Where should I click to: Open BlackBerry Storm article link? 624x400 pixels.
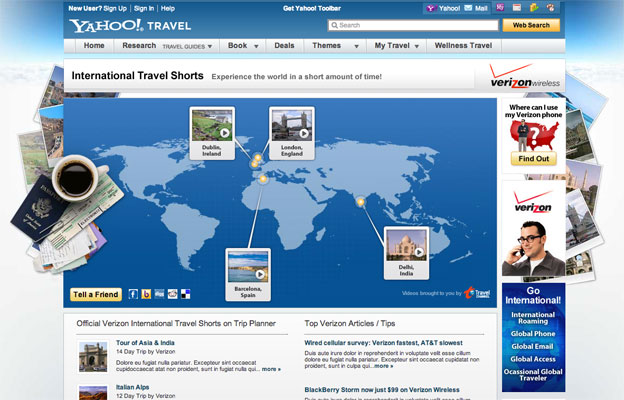point(382,390)
